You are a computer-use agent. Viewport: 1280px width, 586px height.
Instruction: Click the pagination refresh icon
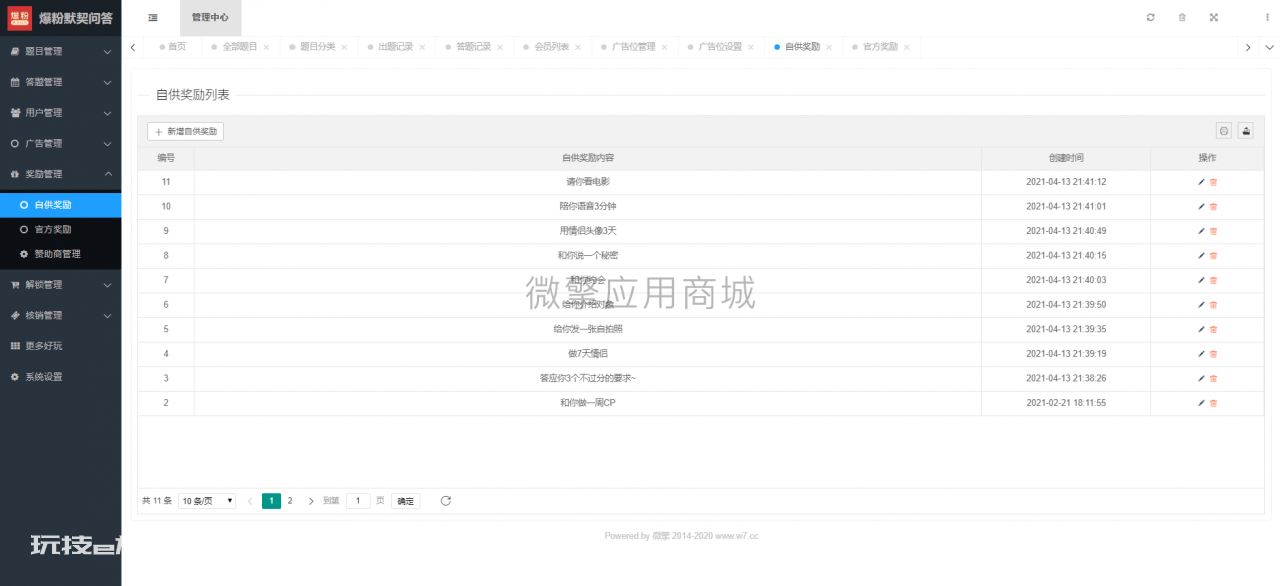(446, 501)
